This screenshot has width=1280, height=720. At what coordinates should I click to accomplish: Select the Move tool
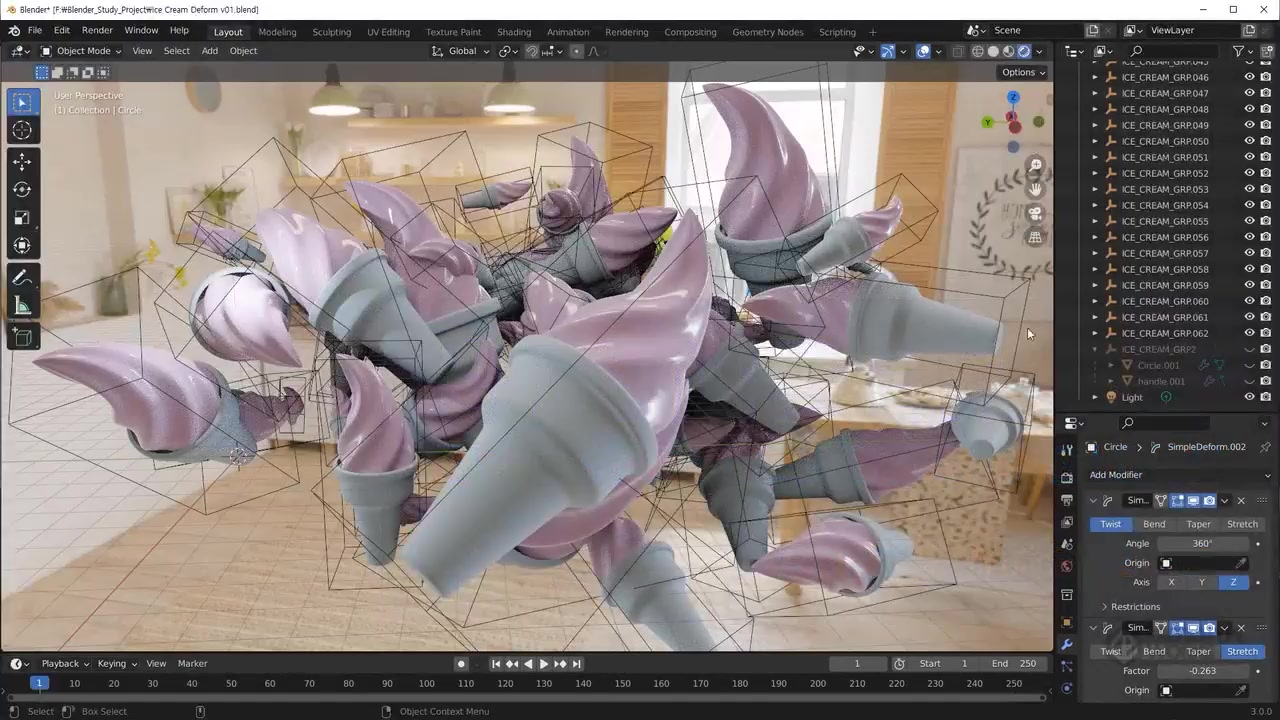(22, 161)
